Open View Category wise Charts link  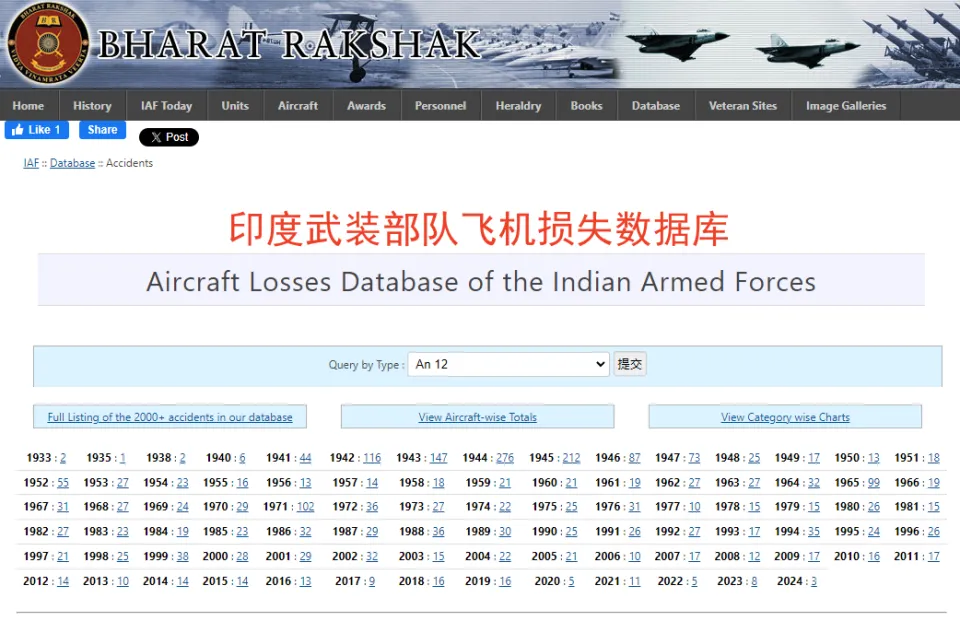tap(786, 417)
